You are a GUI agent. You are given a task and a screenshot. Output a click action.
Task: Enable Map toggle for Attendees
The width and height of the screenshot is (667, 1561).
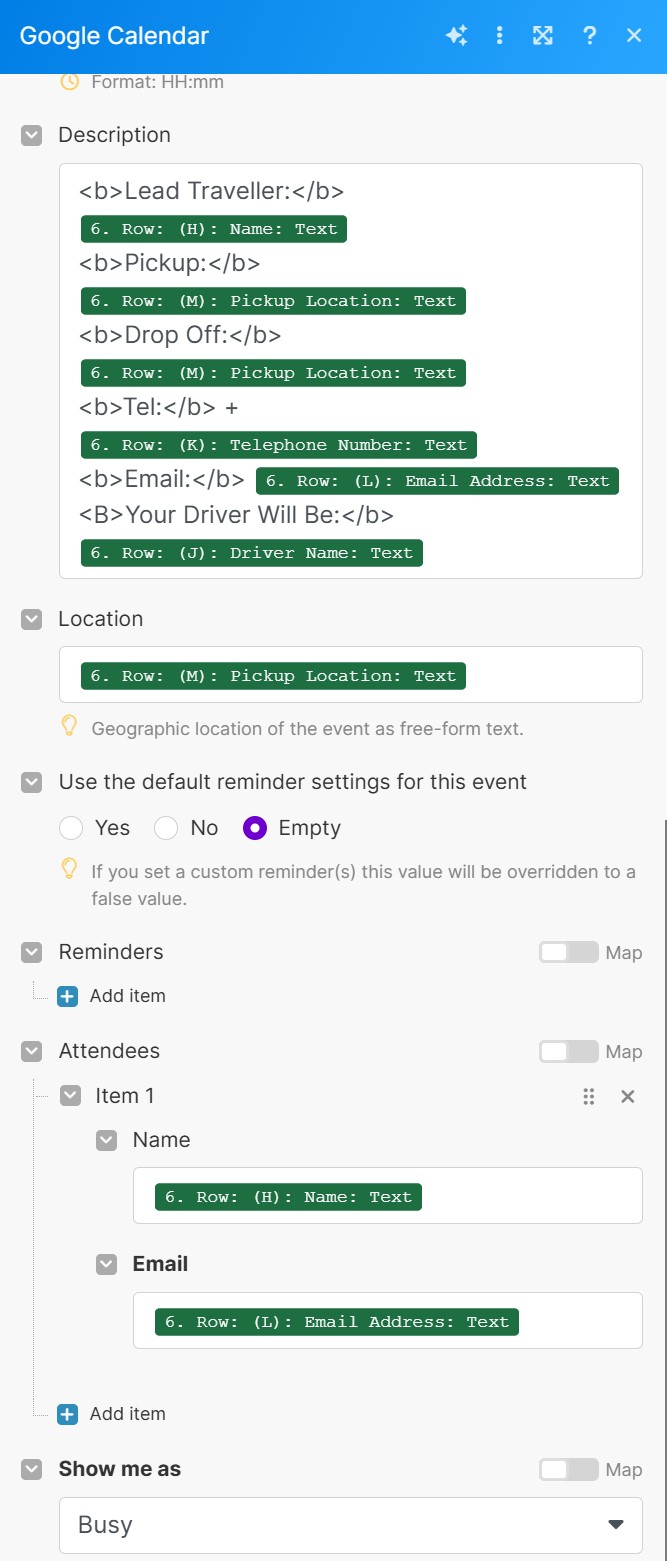[x=568, y=1052]
